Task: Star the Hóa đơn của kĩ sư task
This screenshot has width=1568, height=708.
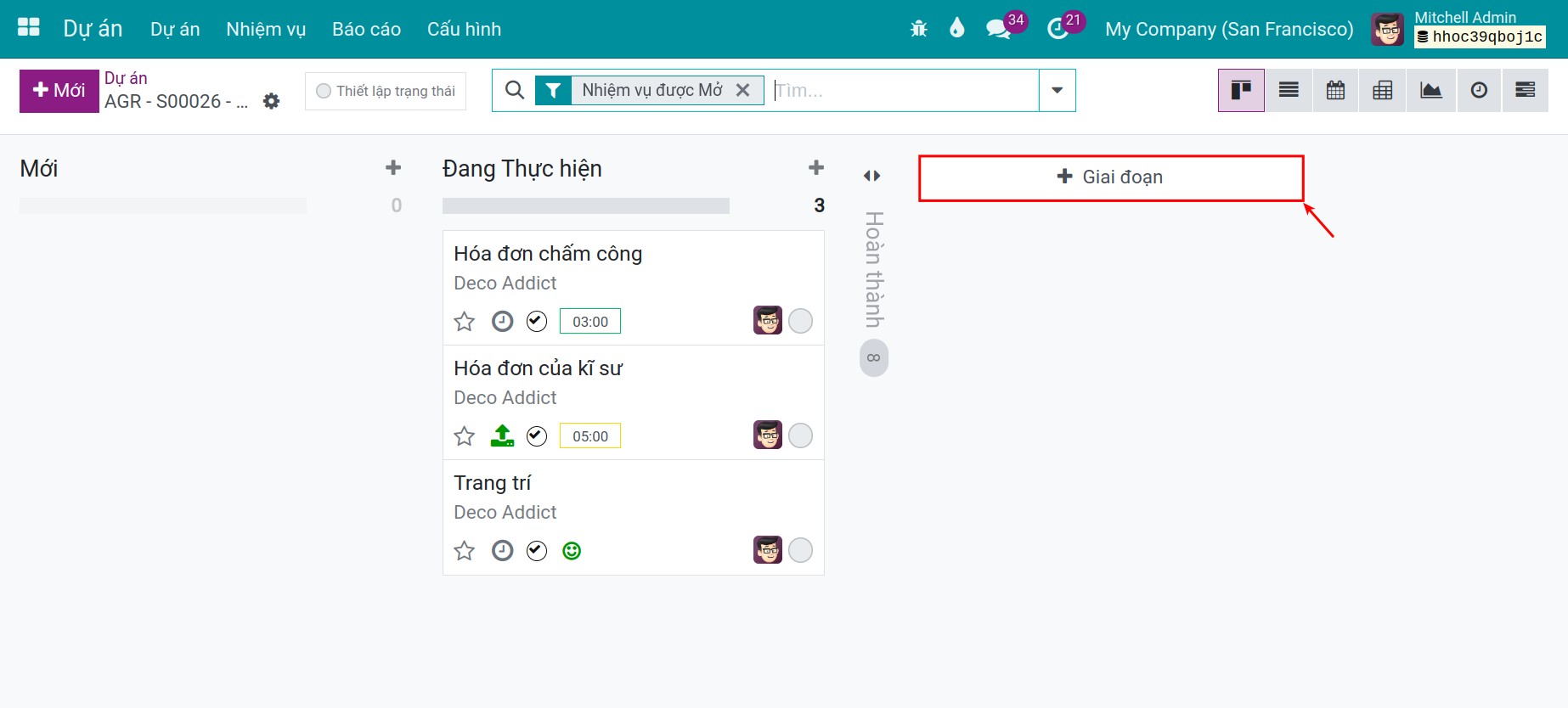Action: tap(464, 436)
